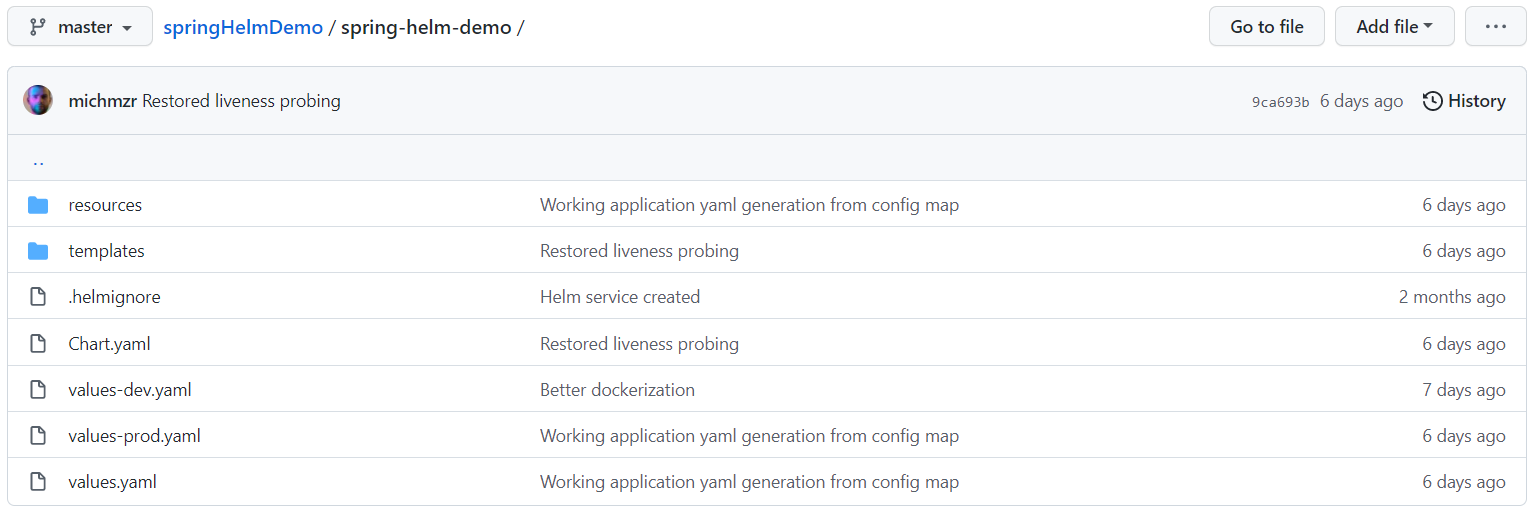Open the three-dots more options menu
1533x514 pixels.
1495,27
